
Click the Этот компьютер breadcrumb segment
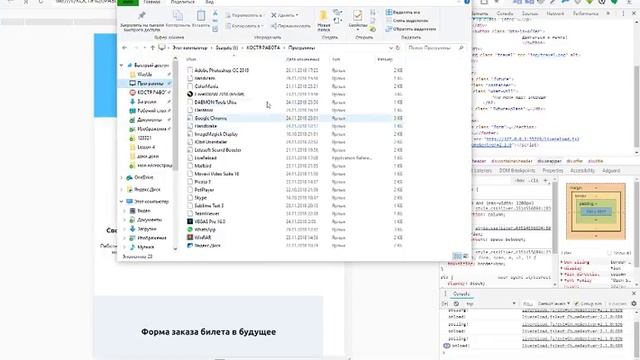(x=190, y=48)
